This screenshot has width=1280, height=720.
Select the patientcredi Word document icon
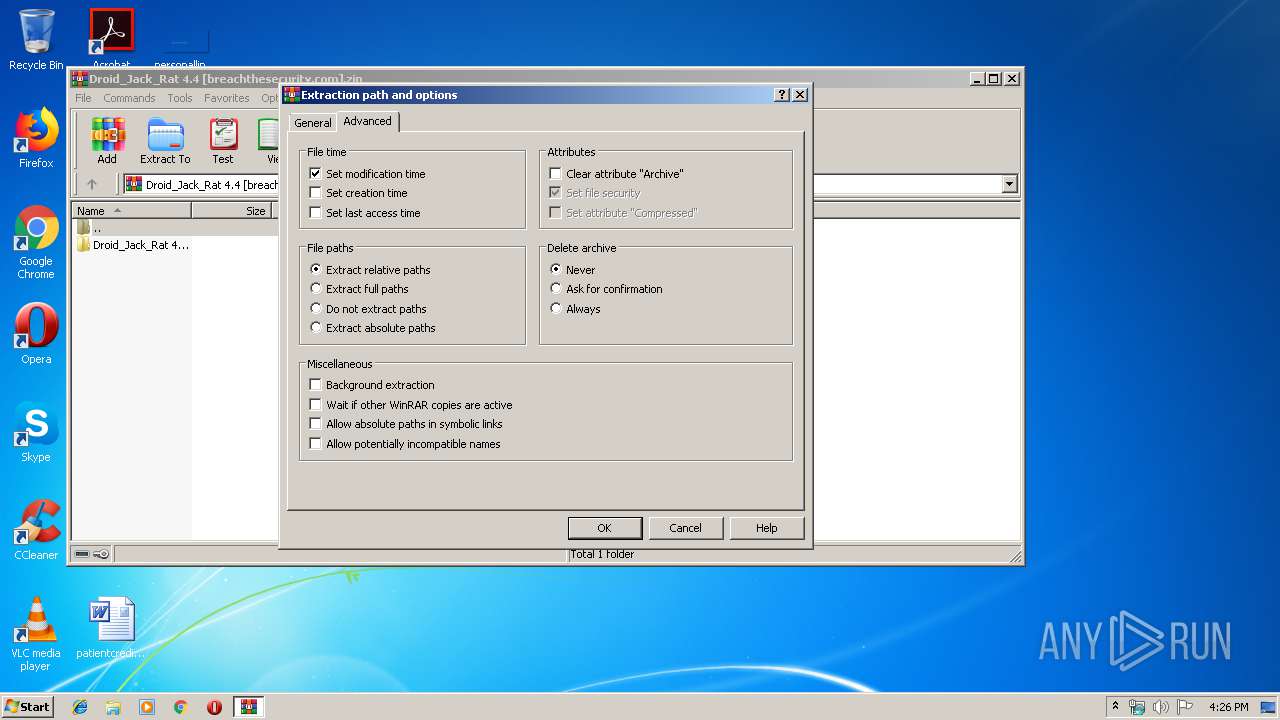point(111,628)
